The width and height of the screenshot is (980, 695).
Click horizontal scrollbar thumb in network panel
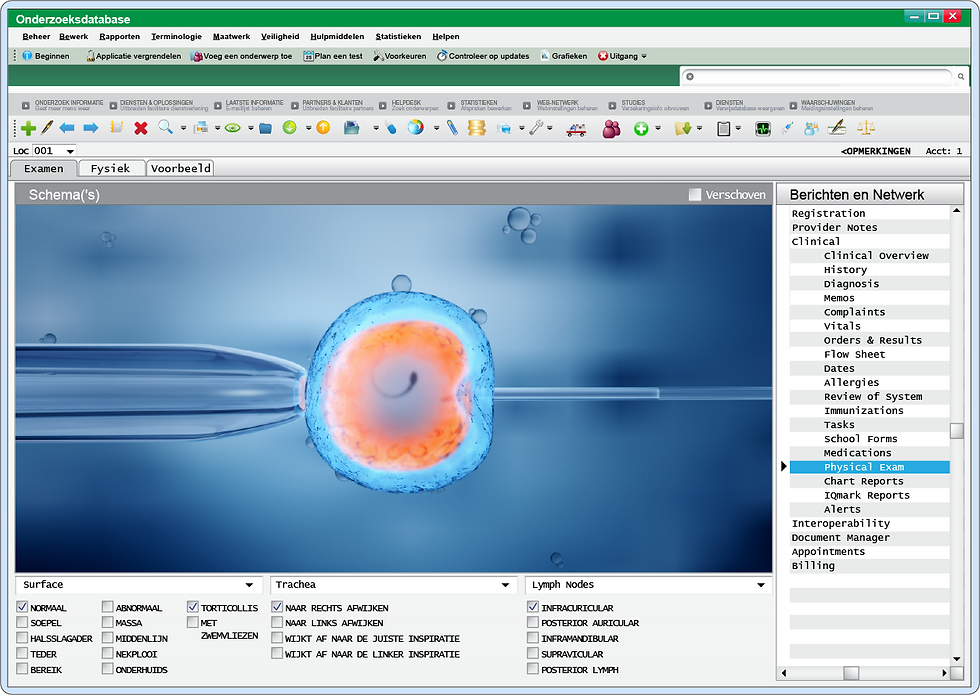point(851,672)
